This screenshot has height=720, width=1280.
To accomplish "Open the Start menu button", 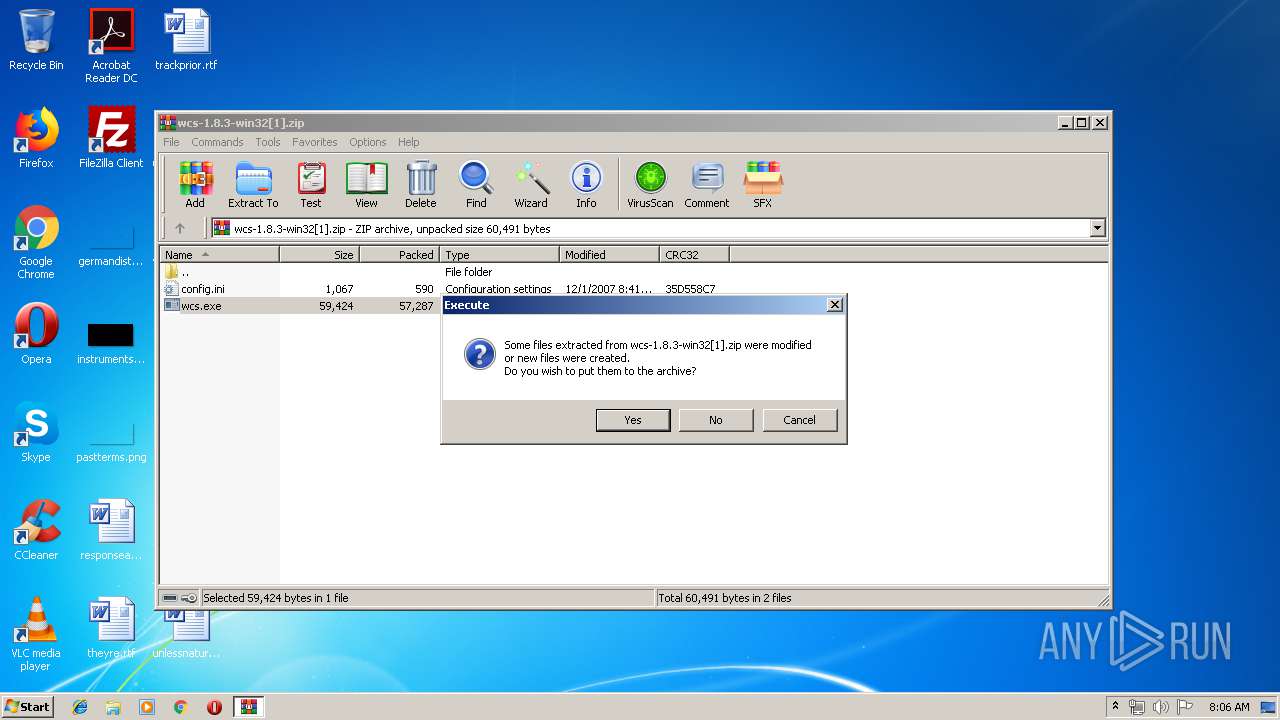I will coord(28,706).
